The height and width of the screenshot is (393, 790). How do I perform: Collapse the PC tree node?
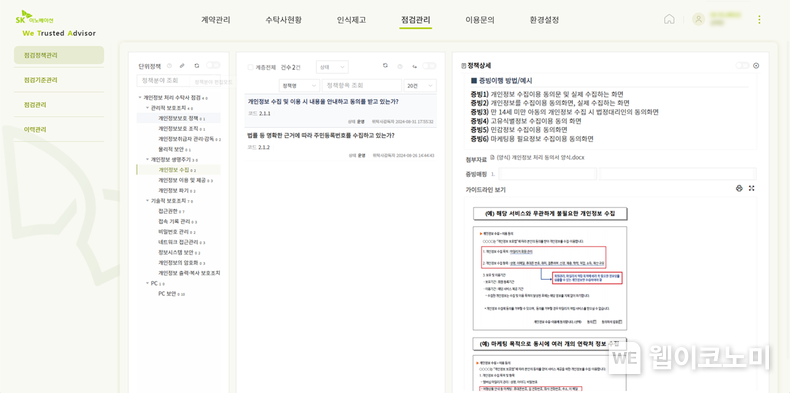[x=147, y=283]
